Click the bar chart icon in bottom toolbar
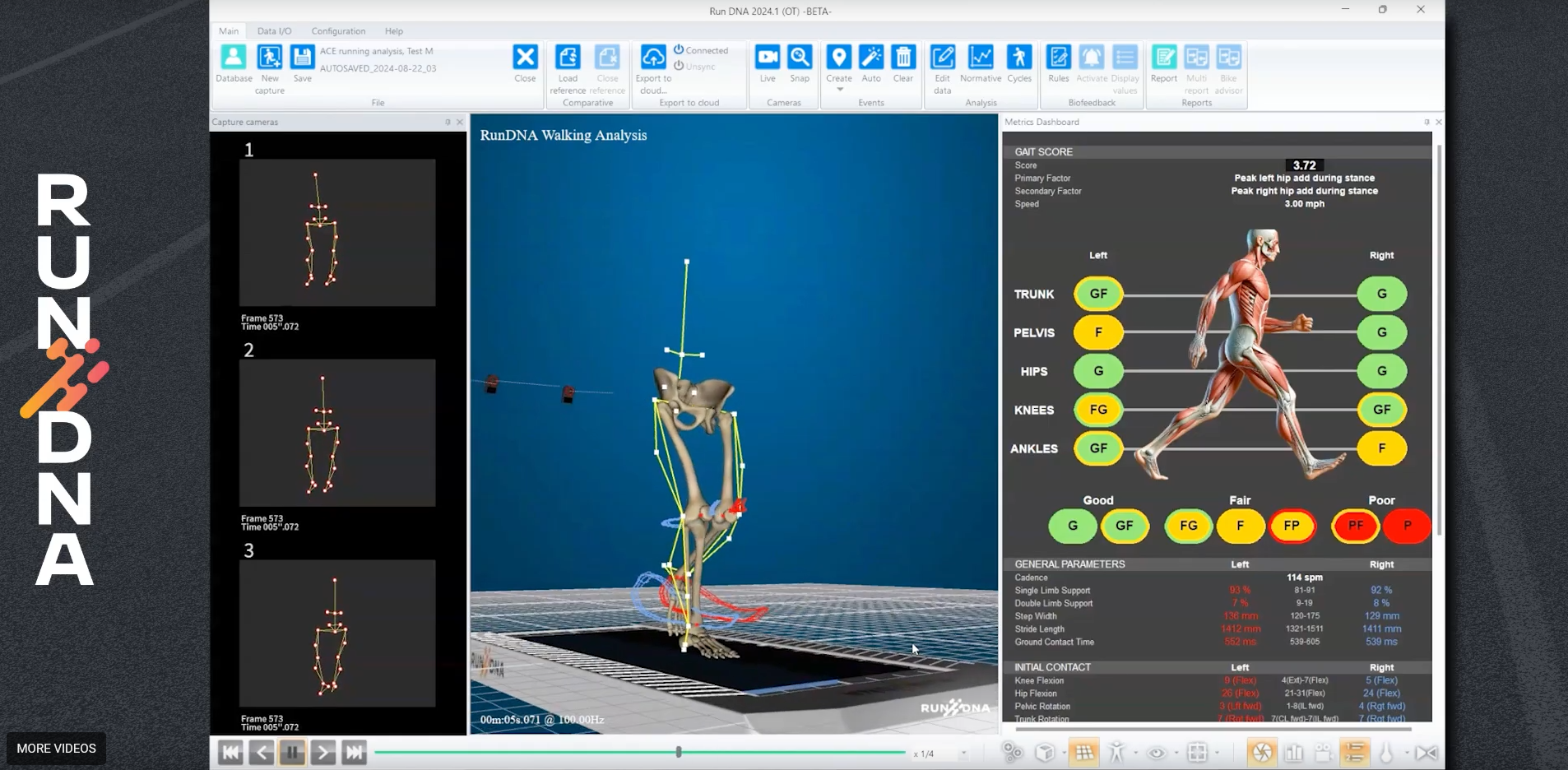Image resolution: width=1568 pixels, height=770 pixels. (1294, 752)
